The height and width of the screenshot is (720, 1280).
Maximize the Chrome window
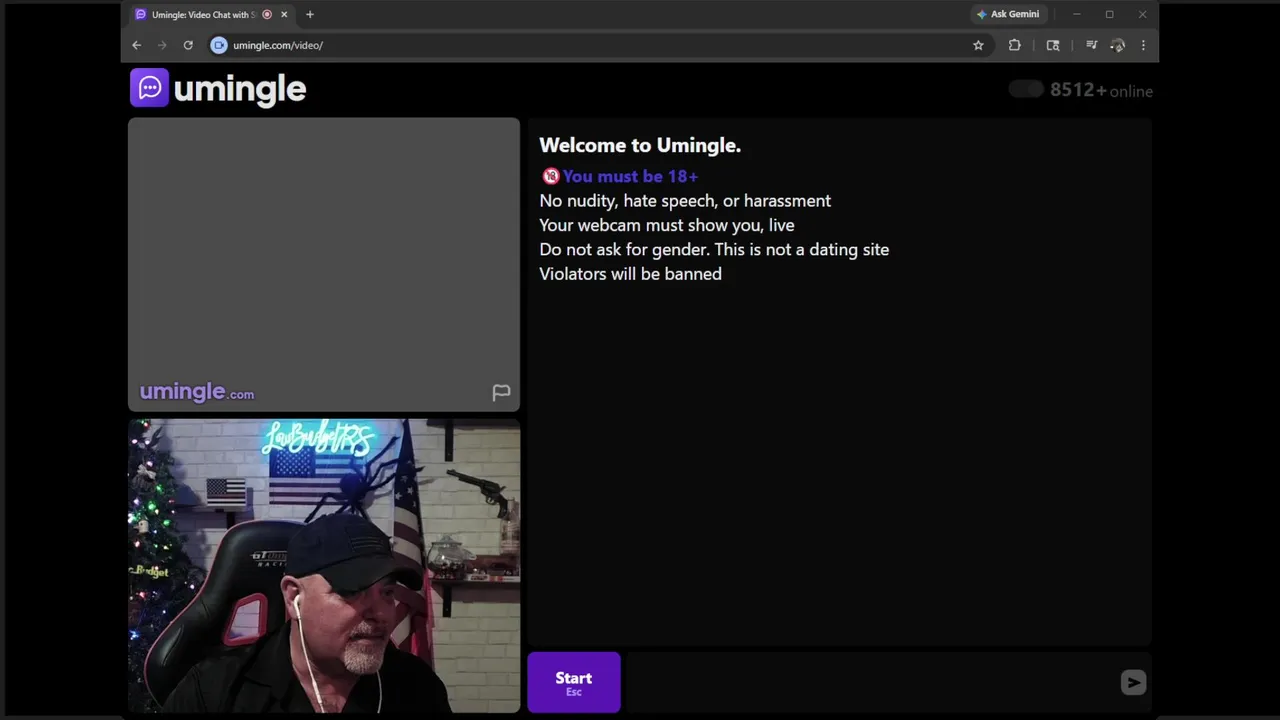pyautogui.click(x=1109, y=15)
